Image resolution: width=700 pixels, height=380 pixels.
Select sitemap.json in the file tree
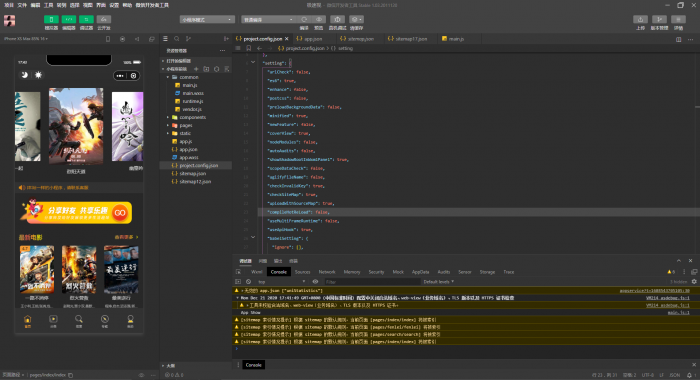[193, 174]
